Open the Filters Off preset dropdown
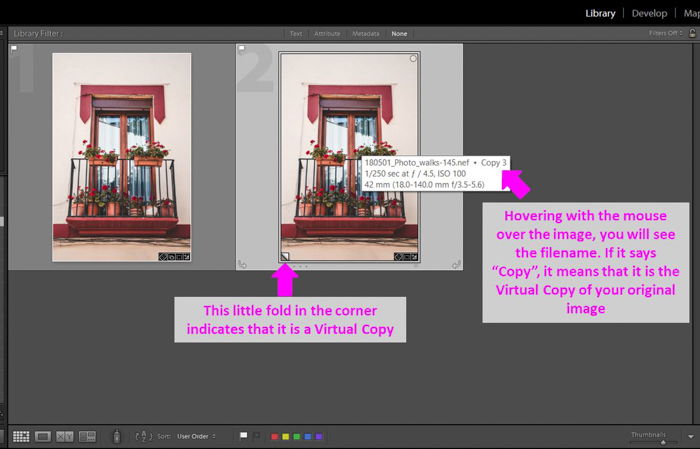Screen dimensions: 700x449 pyautogui.click(x=666, y=33)
